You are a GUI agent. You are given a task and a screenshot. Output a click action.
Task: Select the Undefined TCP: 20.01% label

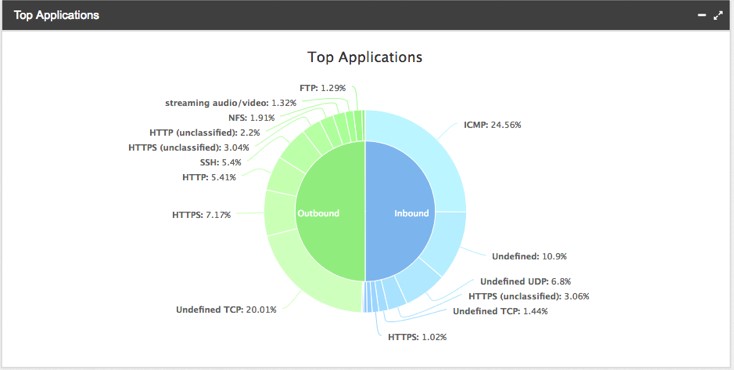pyautogui.click(x=226, y=310)
